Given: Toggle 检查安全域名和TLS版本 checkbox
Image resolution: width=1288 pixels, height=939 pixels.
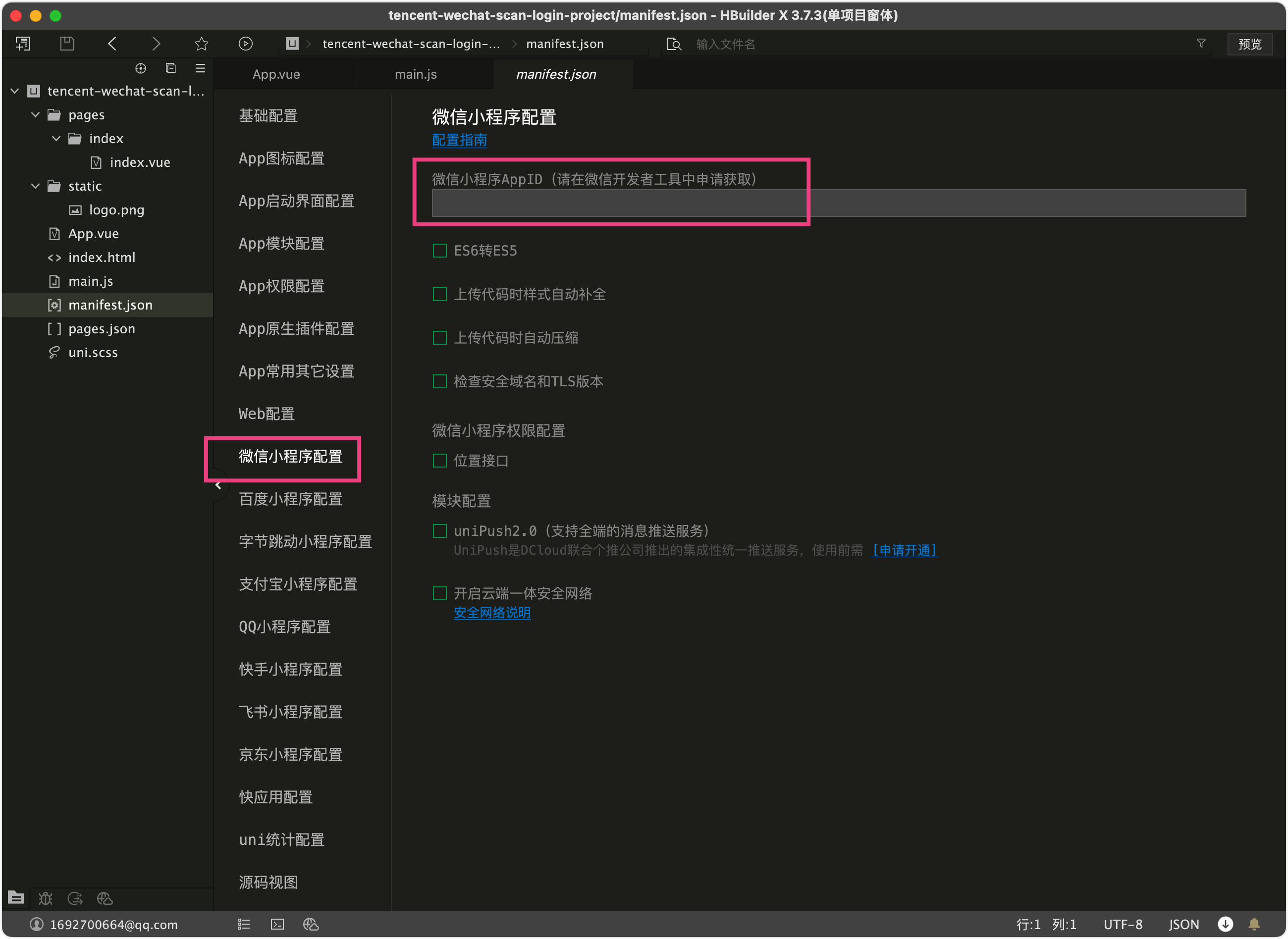Looking at the screenshot, I should click(x=439, y=381).
